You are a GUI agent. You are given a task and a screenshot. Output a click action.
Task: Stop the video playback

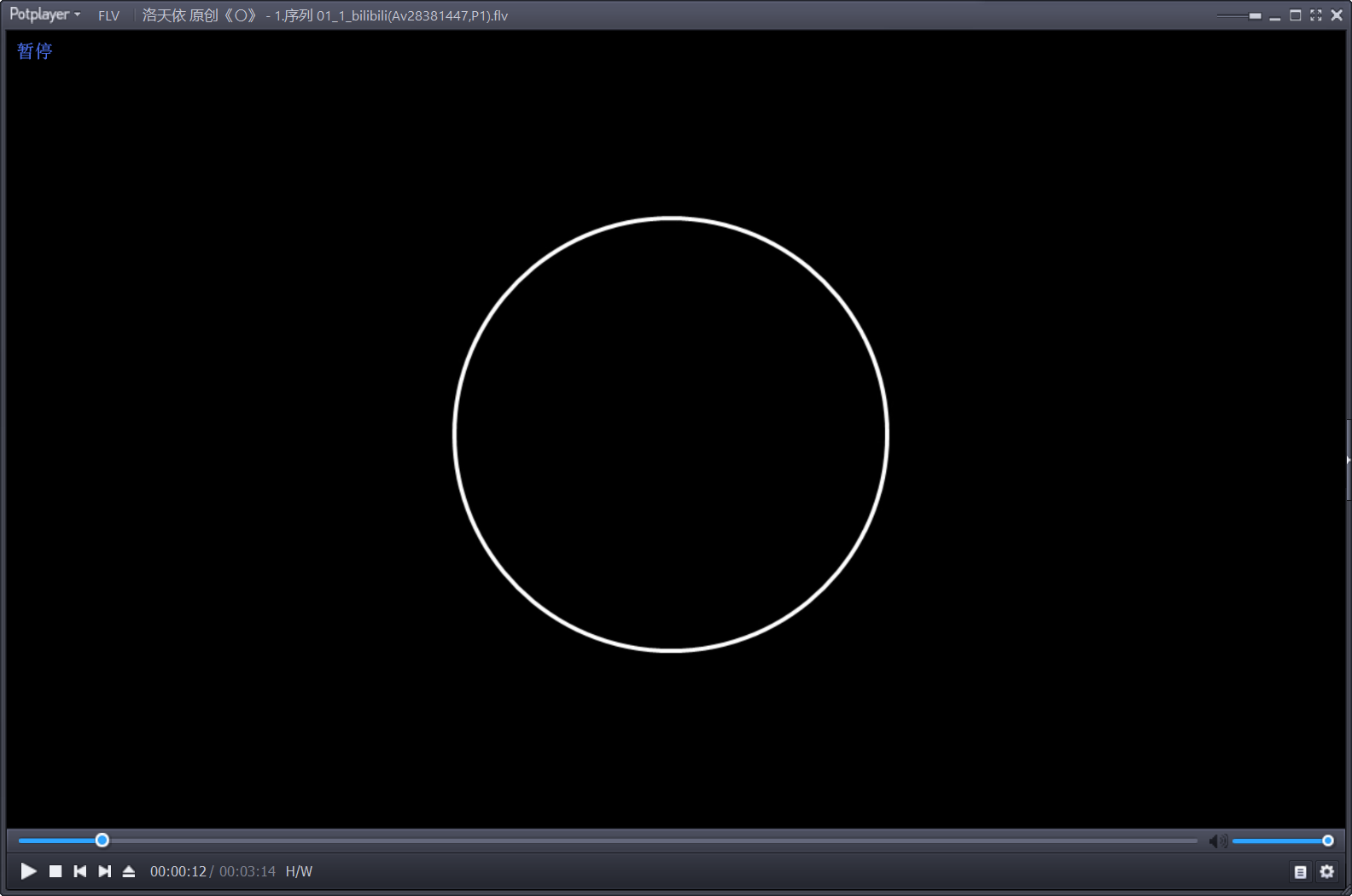click(x=55, y=871)
